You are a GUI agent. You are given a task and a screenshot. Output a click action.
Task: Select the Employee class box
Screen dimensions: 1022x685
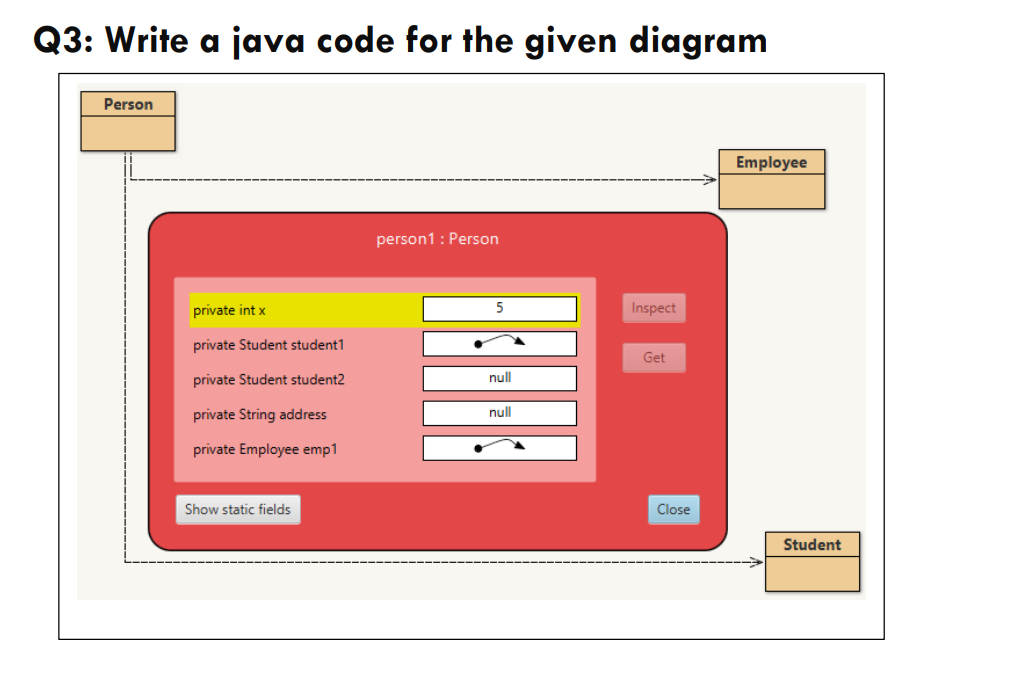point(771,178)
